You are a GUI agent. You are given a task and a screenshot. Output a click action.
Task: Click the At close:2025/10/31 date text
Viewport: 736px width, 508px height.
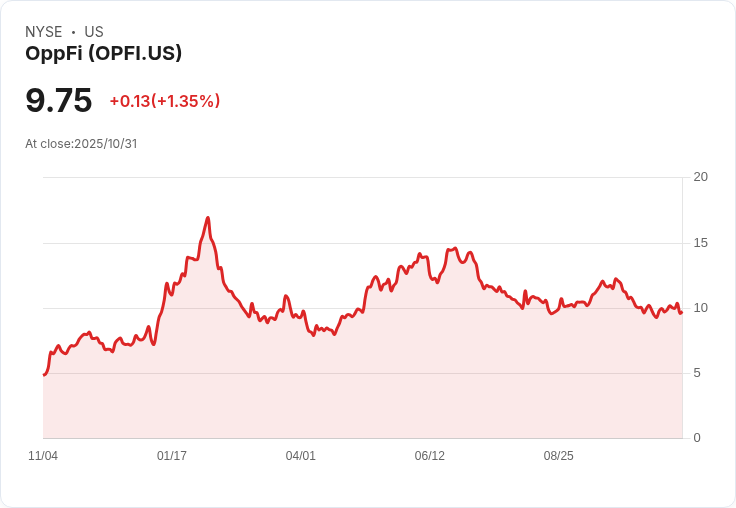click(x=81, y=144)
